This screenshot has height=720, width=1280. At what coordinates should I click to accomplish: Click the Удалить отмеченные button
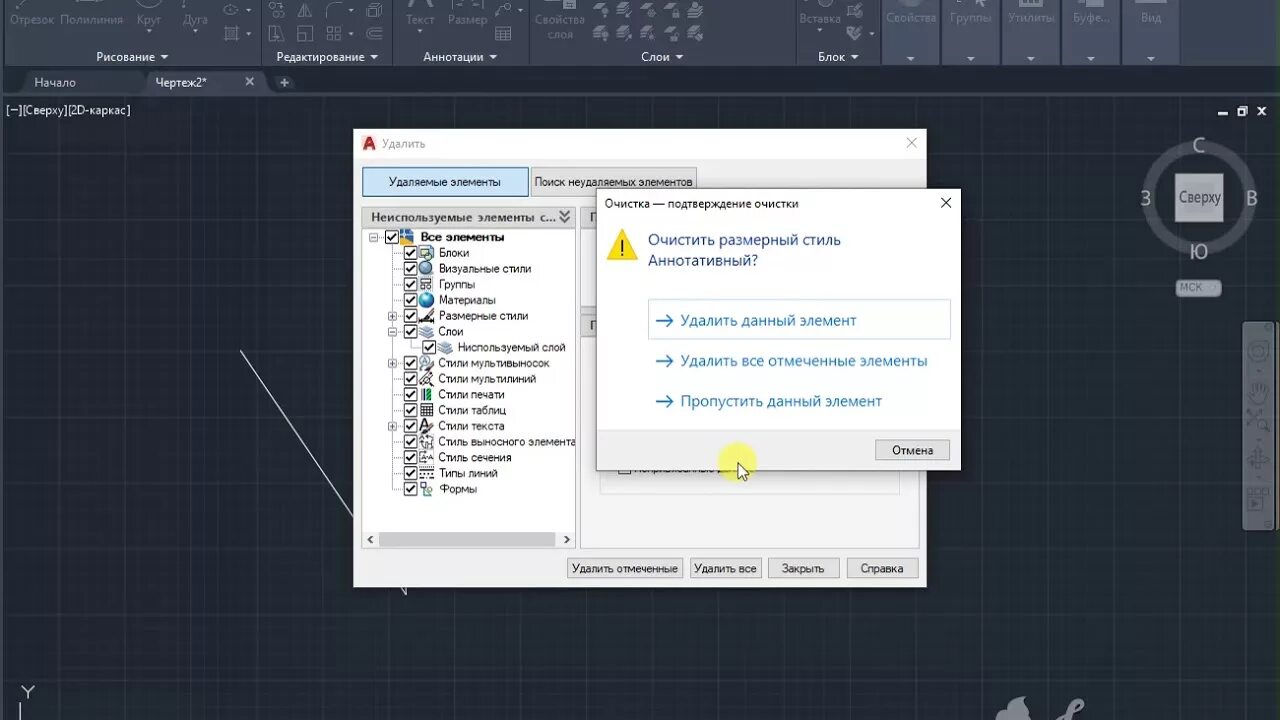click(x=625, y=568)
